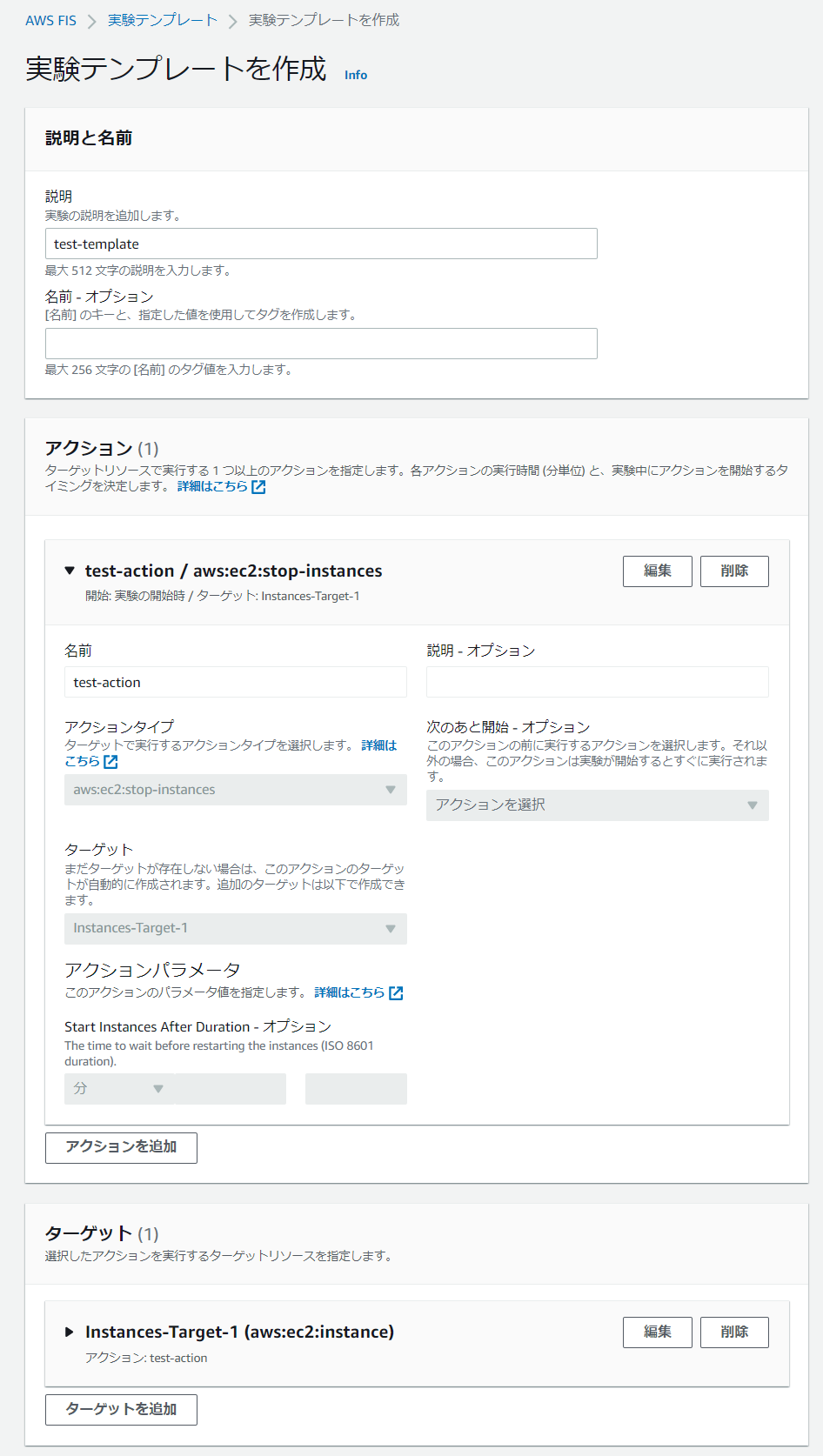Viewport: 823px width, 1456px height.
Task: Collapse the test-action section triangle
Action: click(70, 571)
